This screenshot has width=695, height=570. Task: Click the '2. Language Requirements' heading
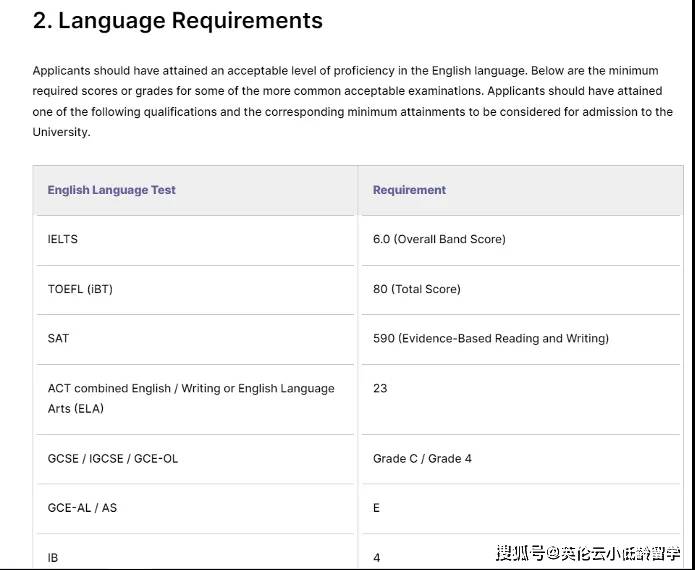178,20
